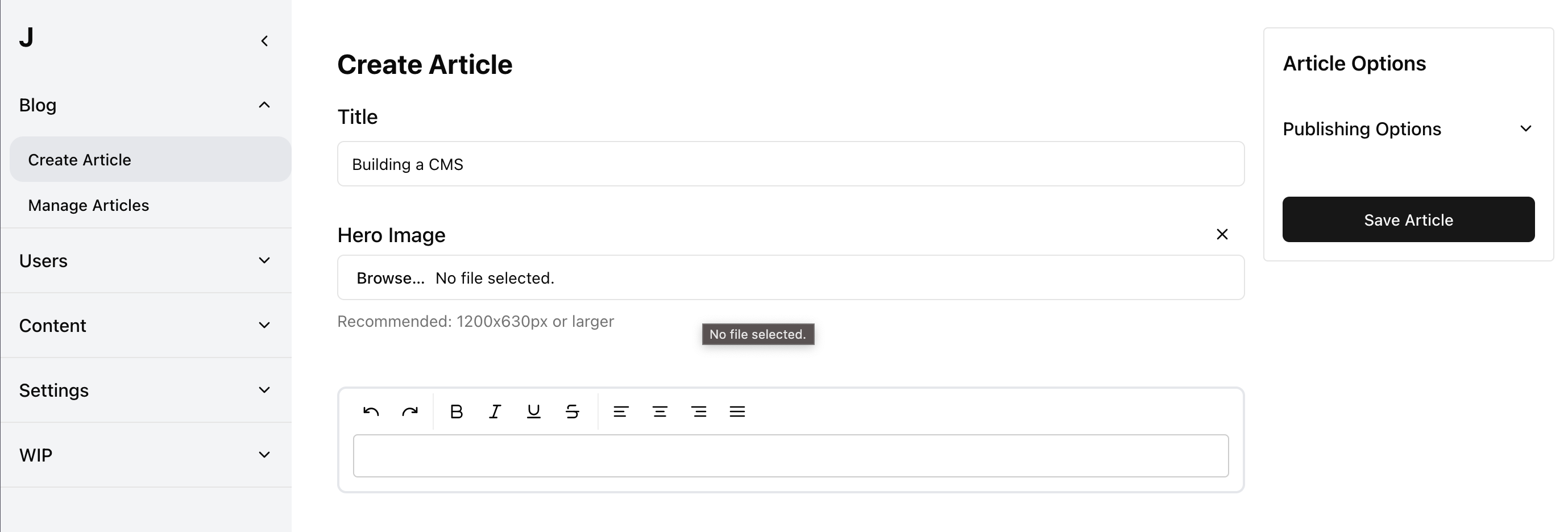
Task: Click Browse to choose a hero image
Action: [390, 277]
